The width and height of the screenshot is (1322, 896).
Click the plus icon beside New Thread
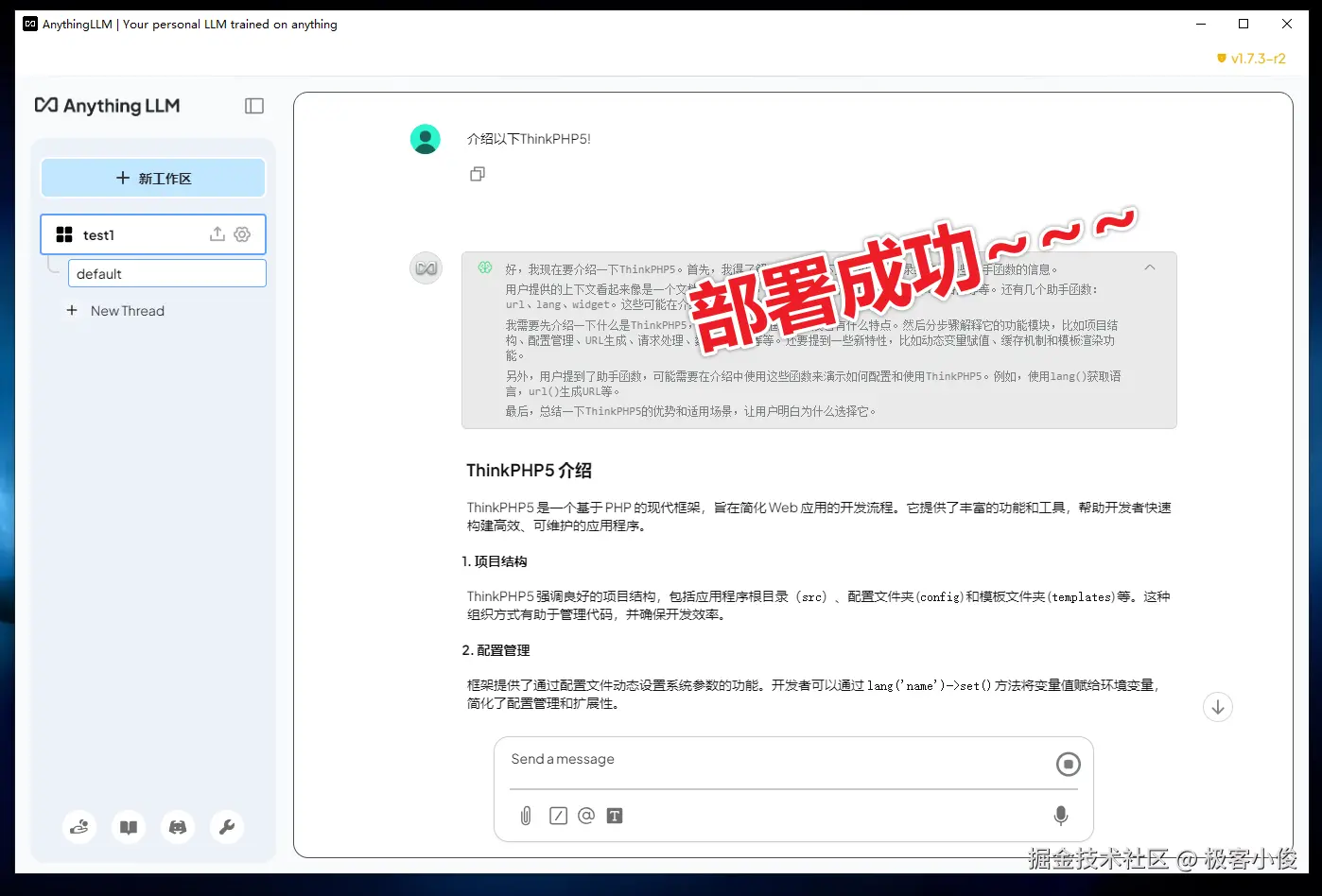point(72,310)
